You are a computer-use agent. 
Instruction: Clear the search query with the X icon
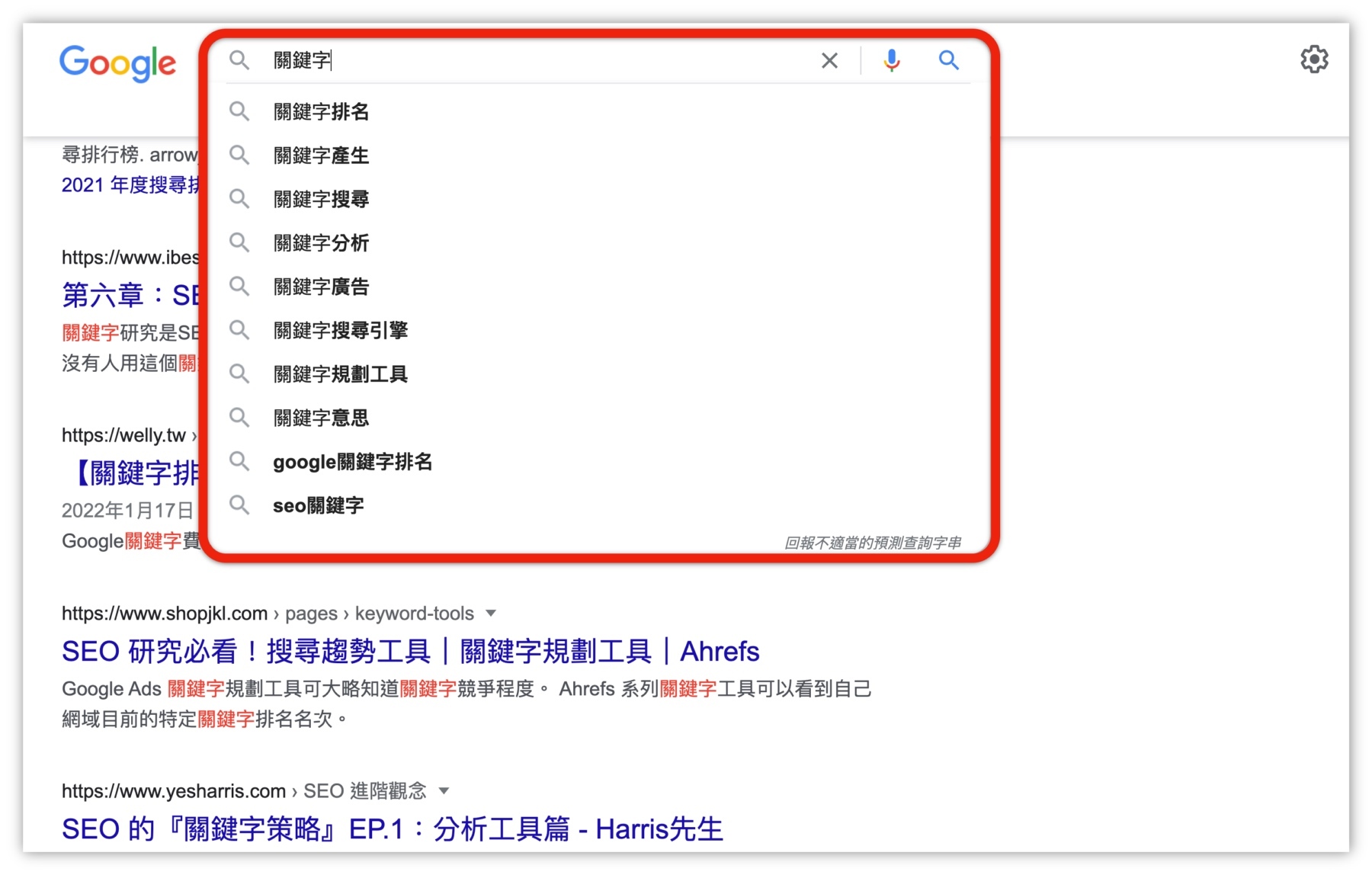click(x=829, y=60)
